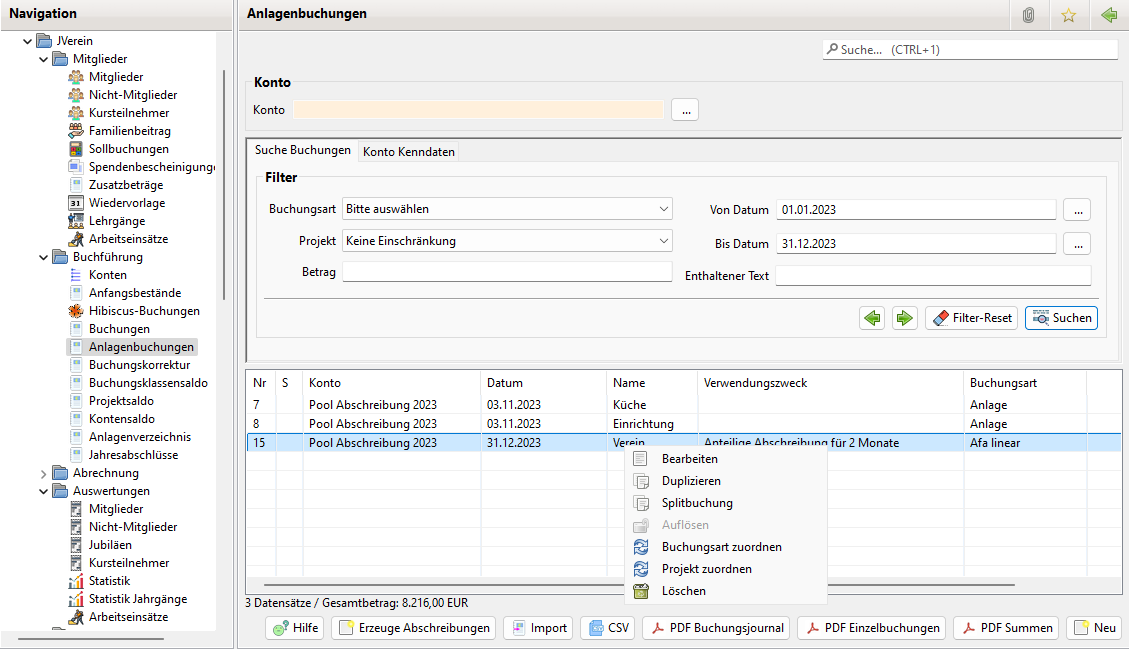Click the horizontal scrollbar under the table
Viewport: 1129px width, 649px height.
pyautogui.click(x=640, y=585)
